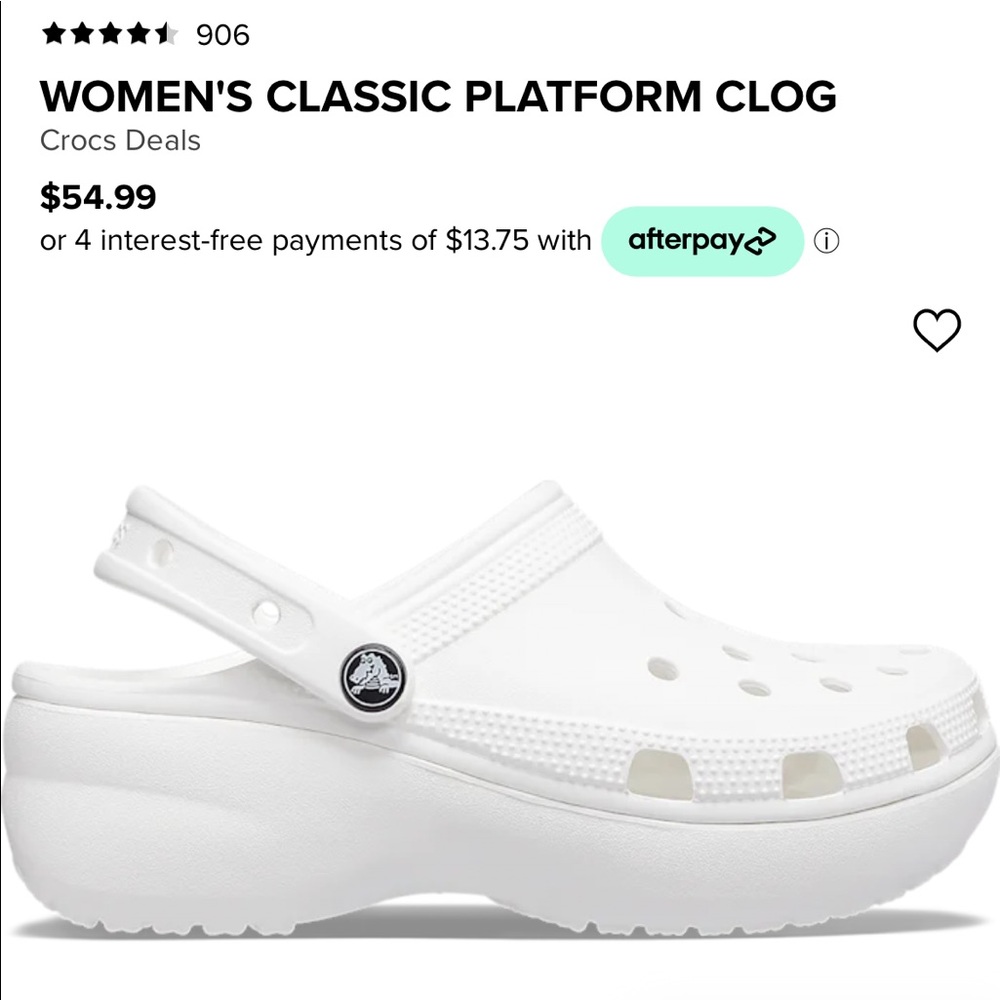The width and height of the screenshot is (1000, 1000).
Task: Click the $54.99 price label
Action: [x=97, y=197]
